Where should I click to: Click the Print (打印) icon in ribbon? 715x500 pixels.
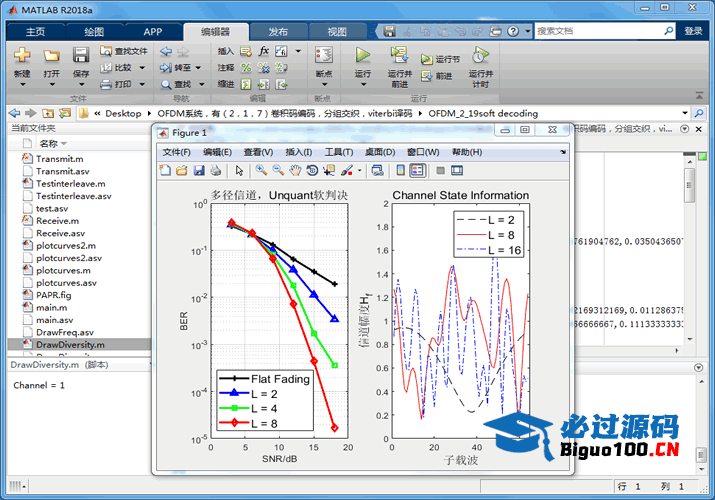click(106, 84)
